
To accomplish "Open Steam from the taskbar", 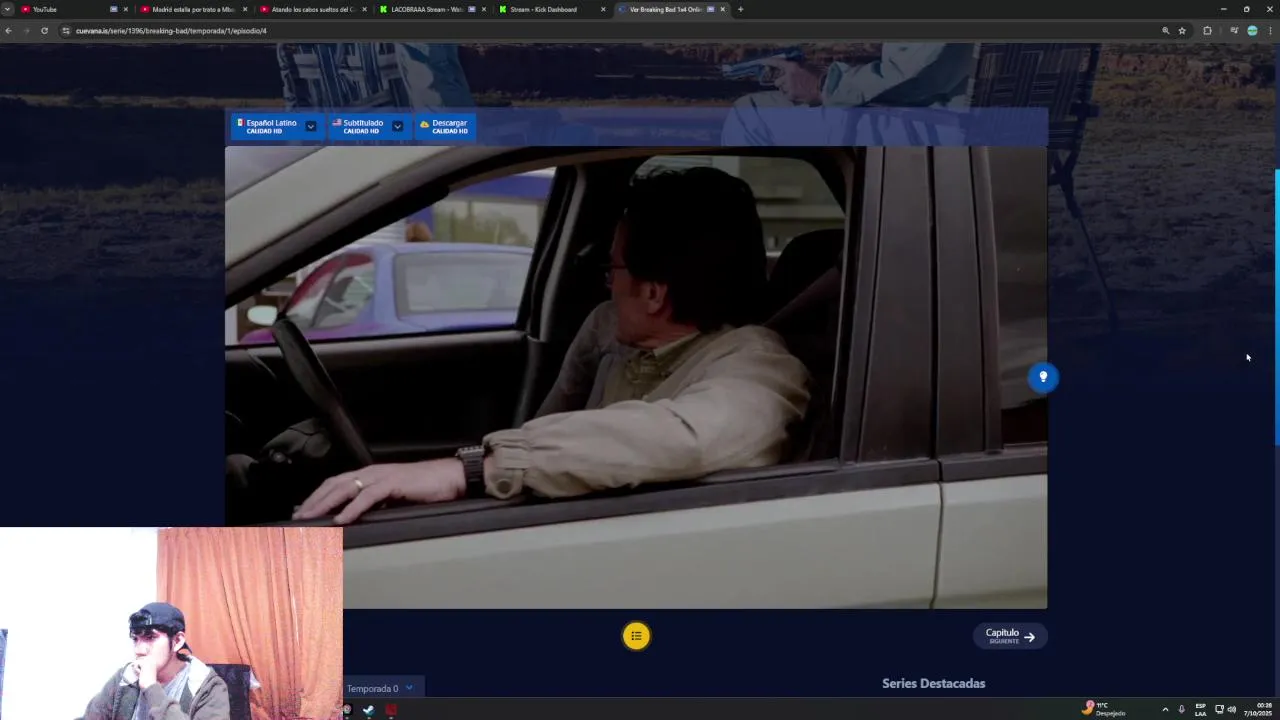I will click(x=368, y=710).
